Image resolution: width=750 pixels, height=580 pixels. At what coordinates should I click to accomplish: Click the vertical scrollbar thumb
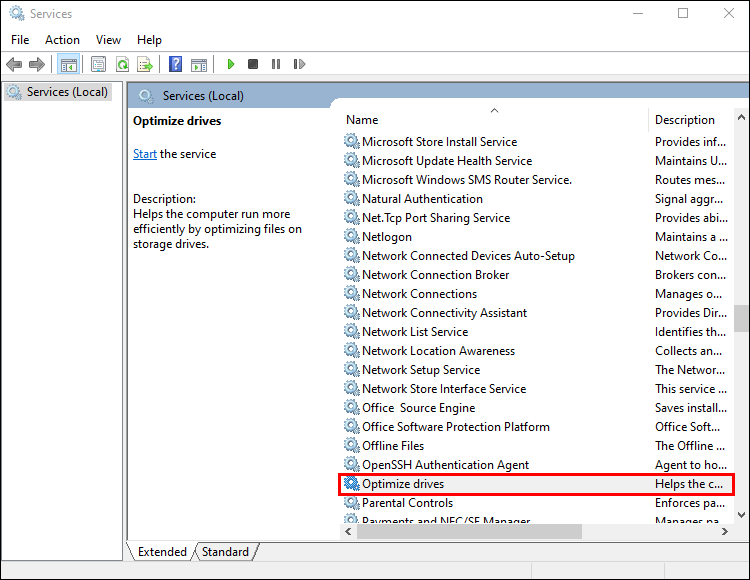(x=741, y=318)
